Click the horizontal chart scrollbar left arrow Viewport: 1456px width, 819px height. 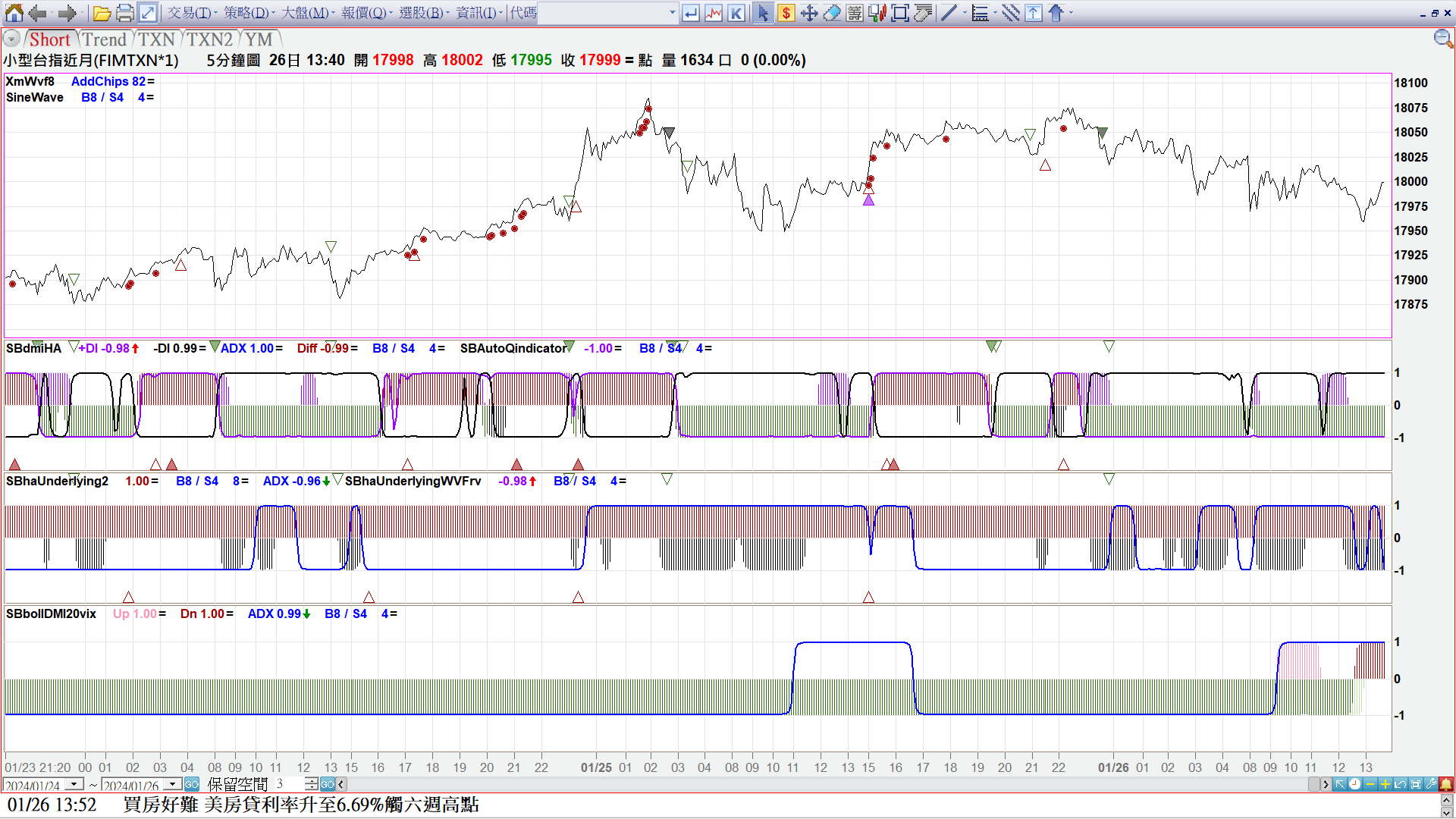coord(341,784)
